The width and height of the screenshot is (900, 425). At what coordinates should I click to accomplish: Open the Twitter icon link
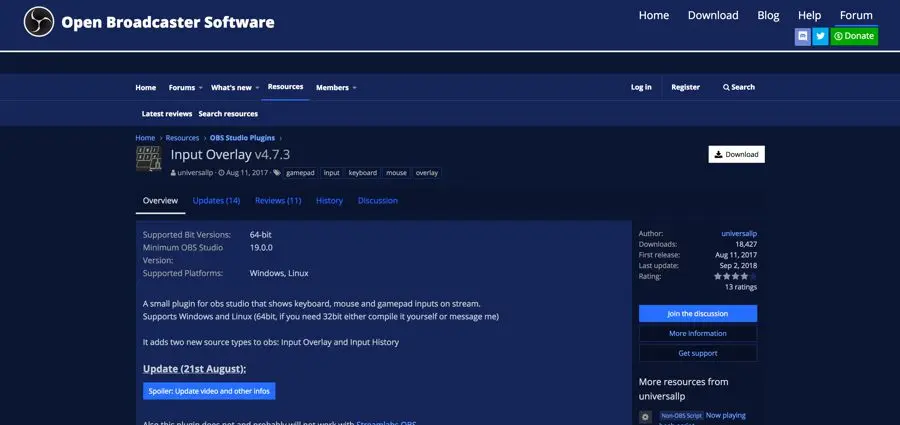[820, 36]
